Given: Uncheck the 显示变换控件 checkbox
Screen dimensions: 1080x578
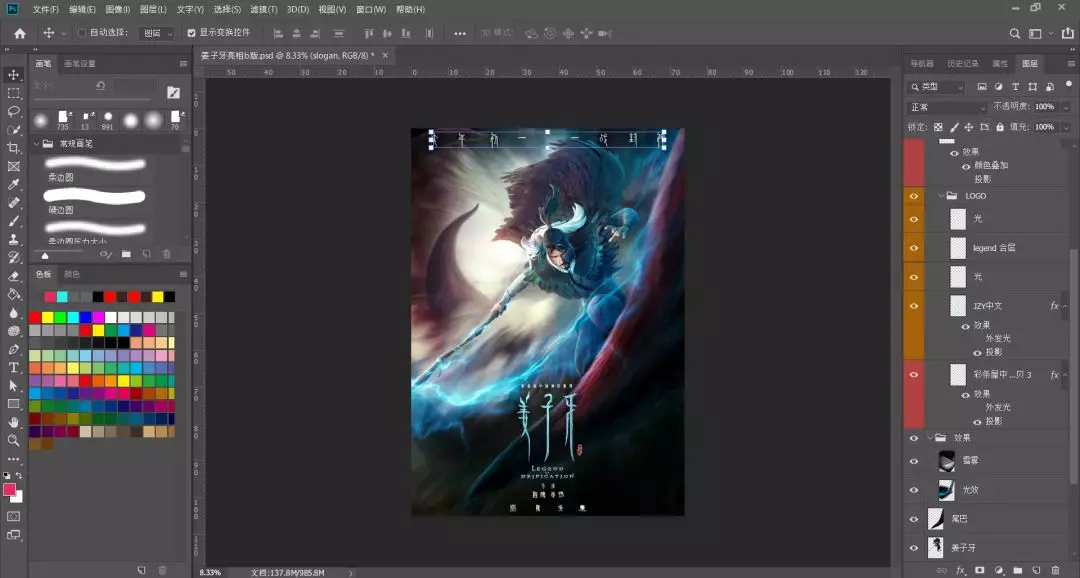Looking at the screenshot, I should pyautogui.click(x=190, y=33).
